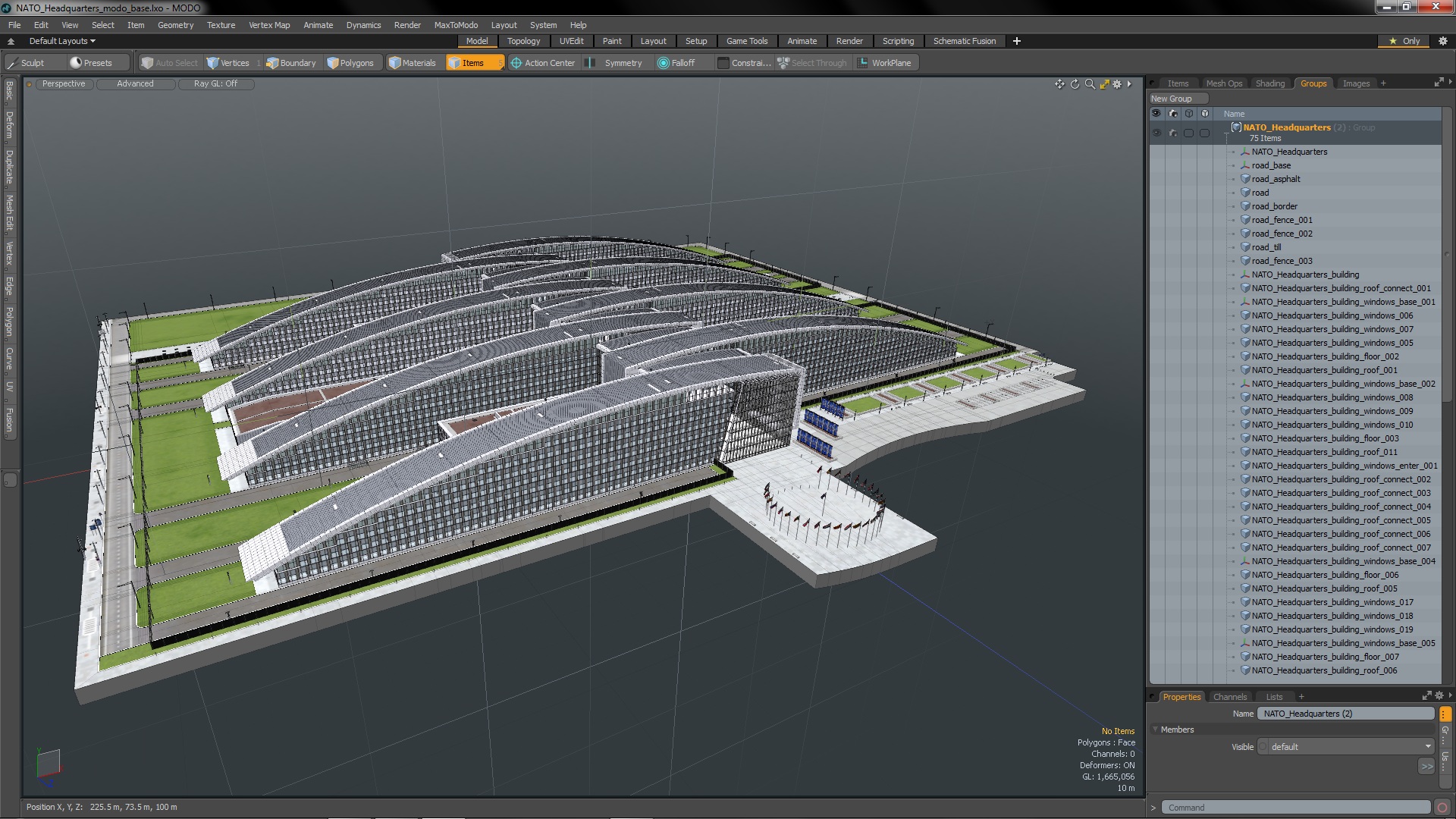Select NATO_Headquarters_building_roof_011 in list

(1324, 452)
